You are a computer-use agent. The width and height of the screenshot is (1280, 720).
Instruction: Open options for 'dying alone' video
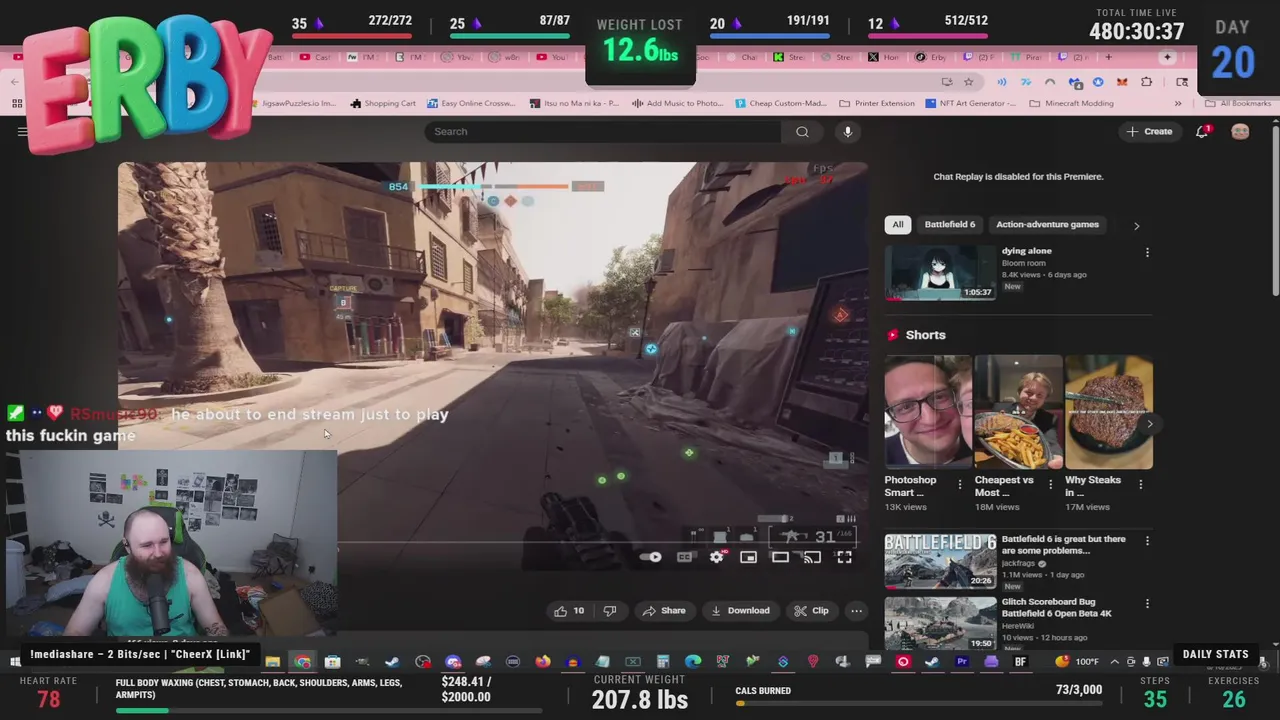point(1147,252)
